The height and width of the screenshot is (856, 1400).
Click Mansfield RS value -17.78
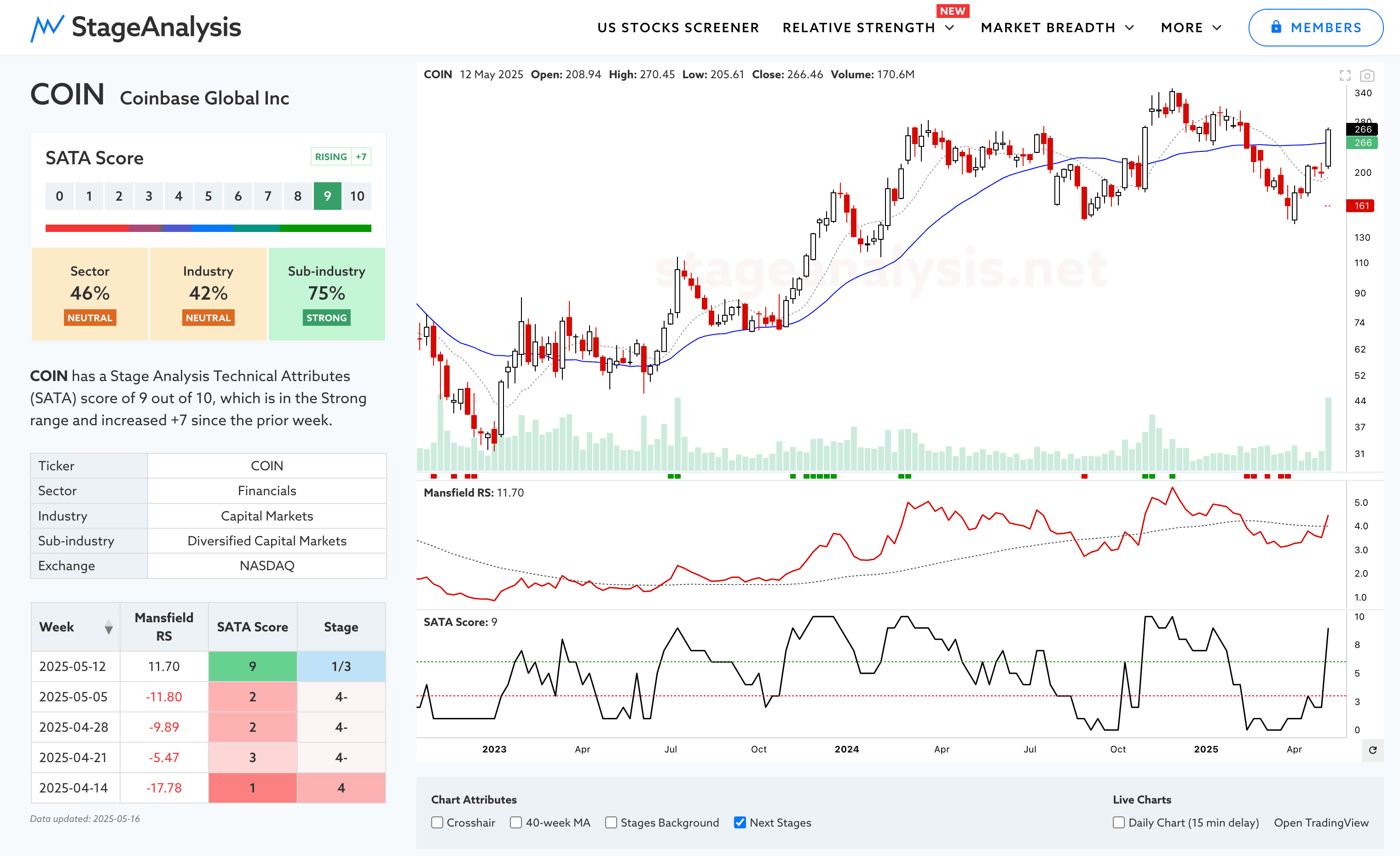coord(164,788)
